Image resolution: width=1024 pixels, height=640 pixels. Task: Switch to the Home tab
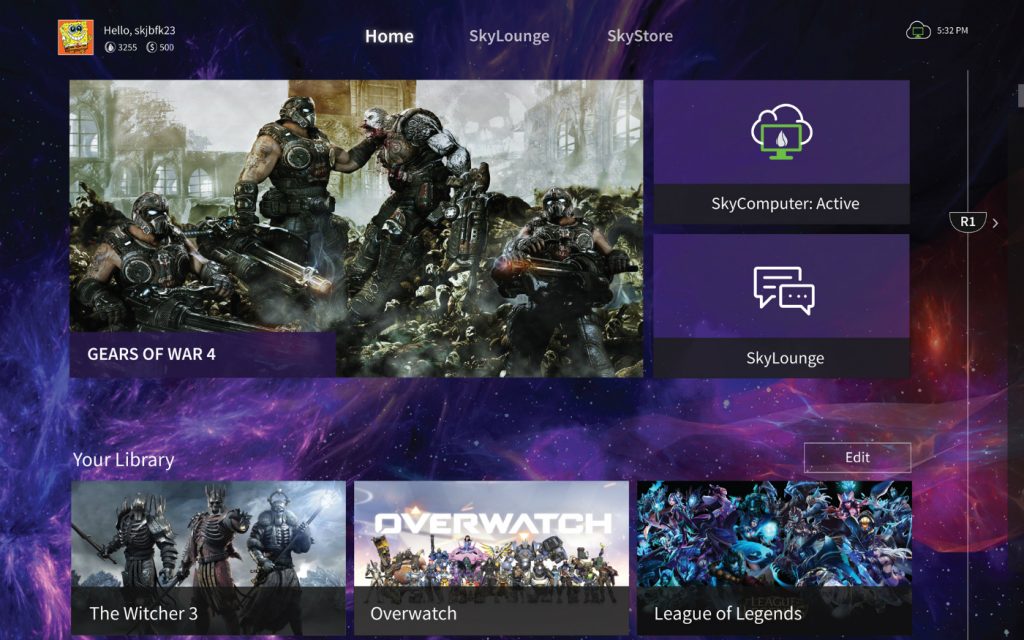(x=389, y=36)
